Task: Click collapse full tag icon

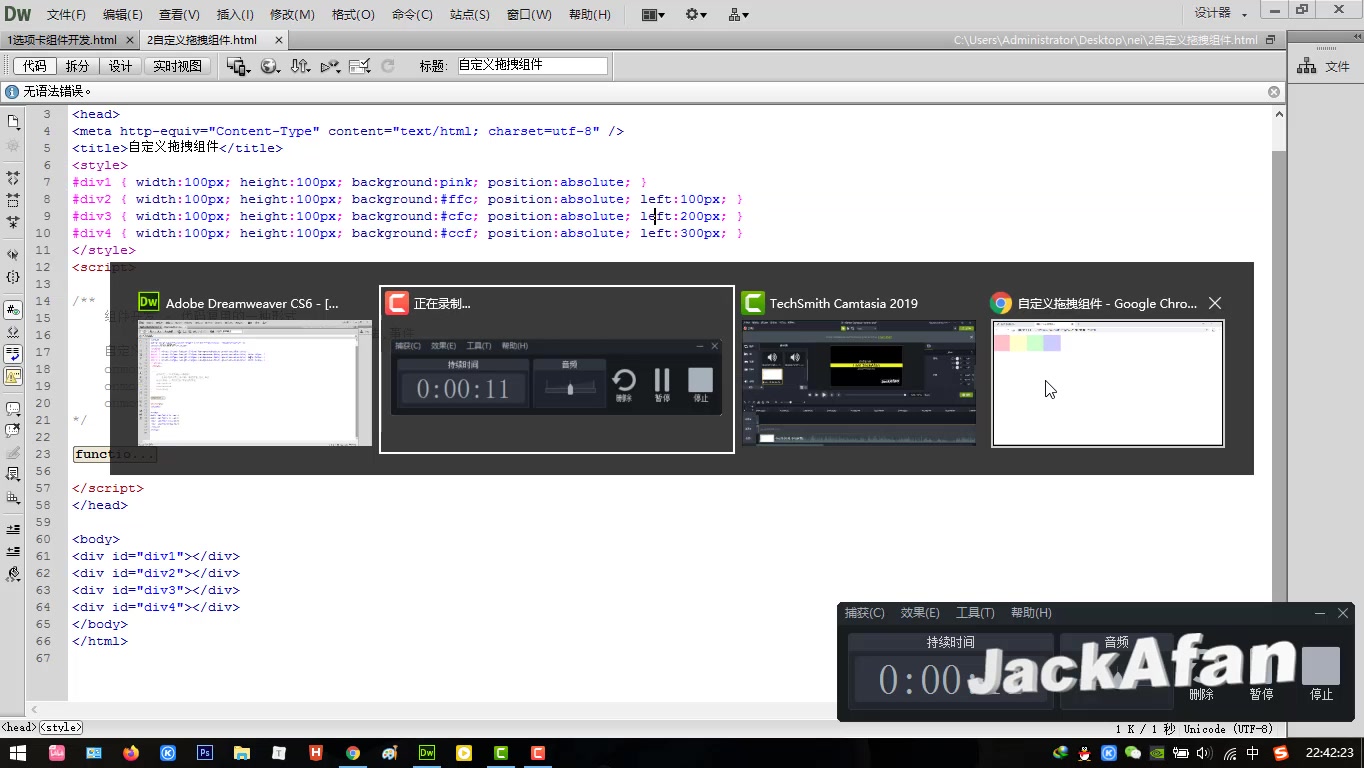Action: tap(13, 177)
